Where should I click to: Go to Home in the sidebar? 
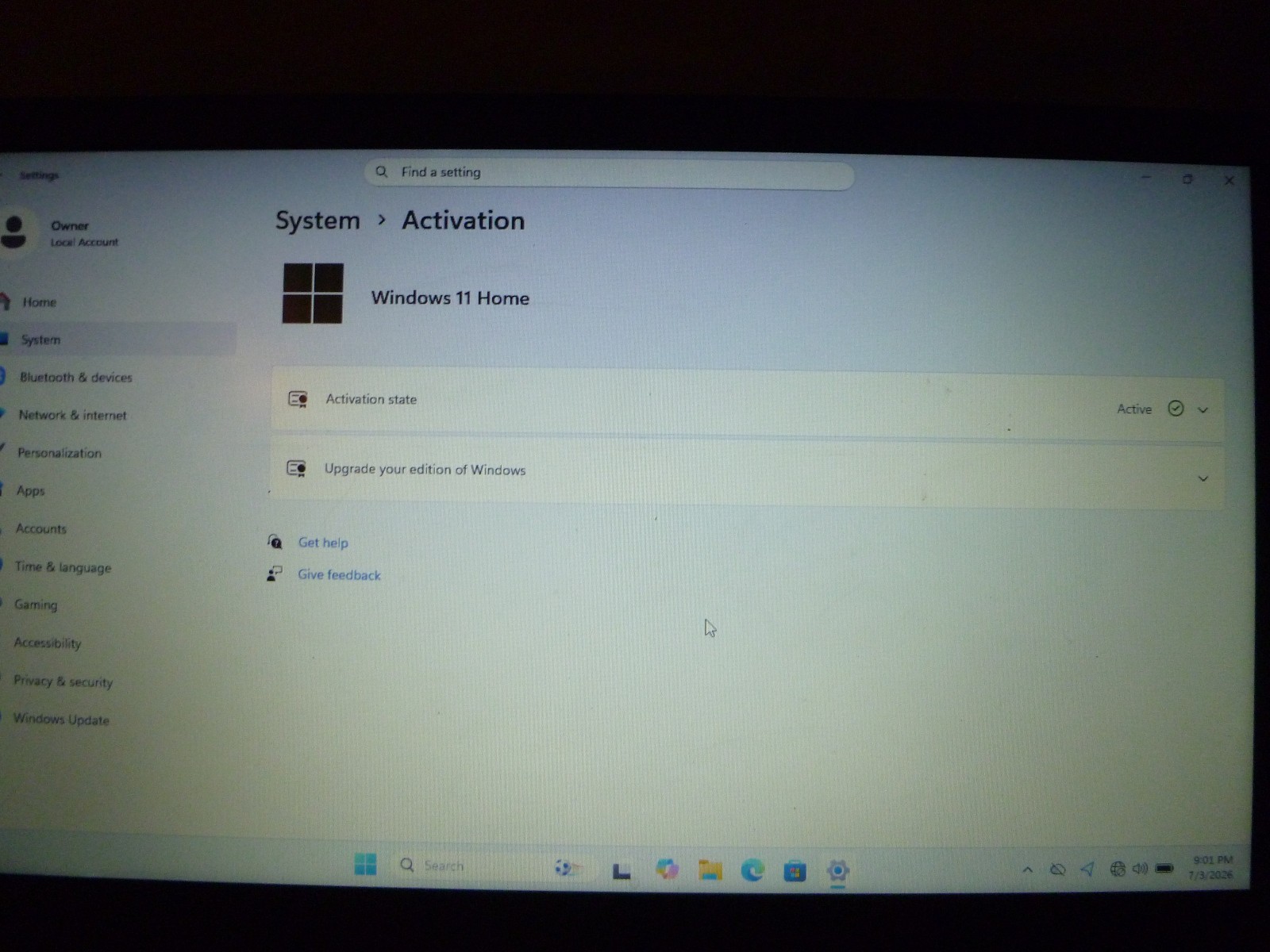[39, 302]
